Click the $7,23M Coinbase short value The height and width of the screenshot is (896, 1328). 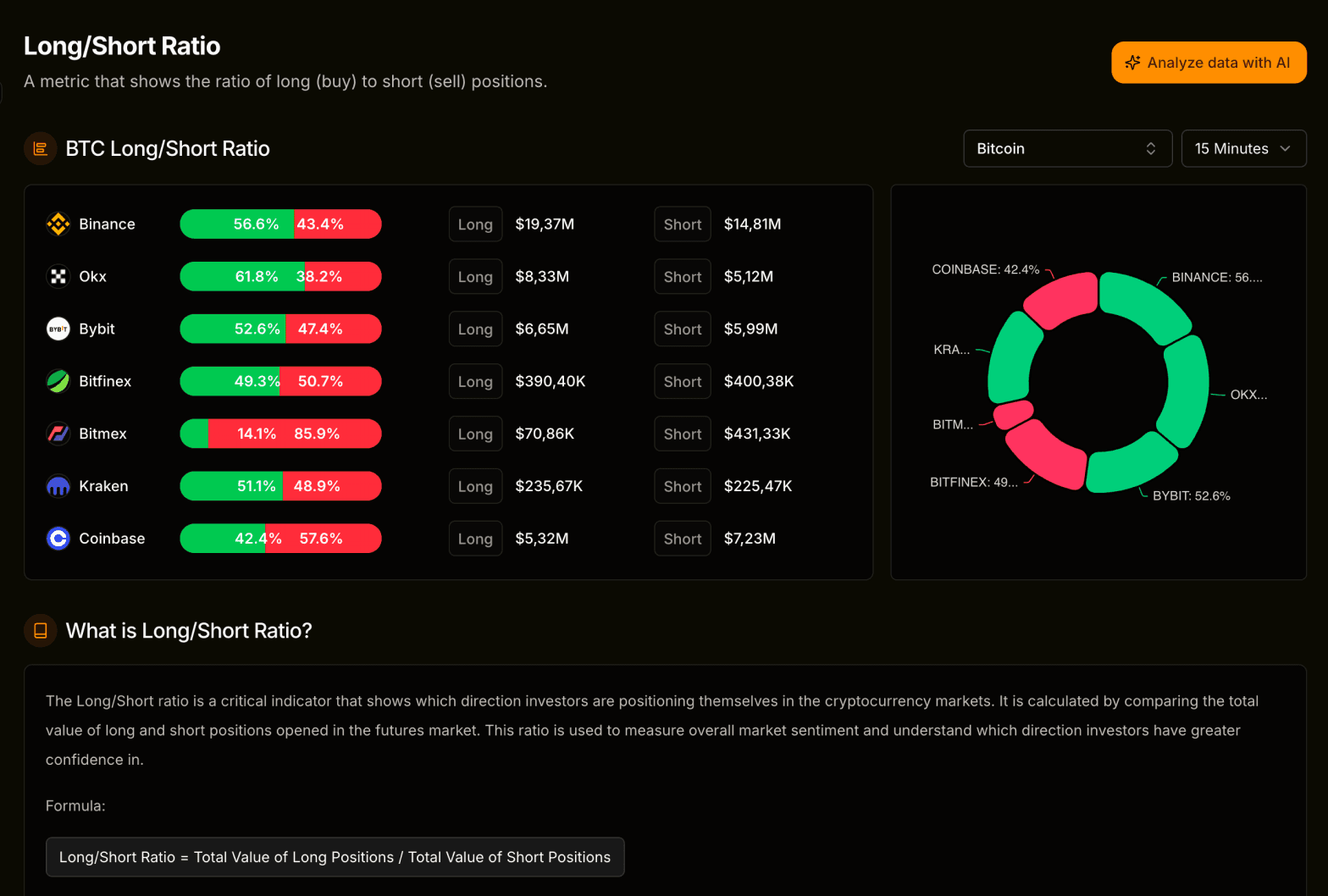pyautogui.click(x=750, y=539)
